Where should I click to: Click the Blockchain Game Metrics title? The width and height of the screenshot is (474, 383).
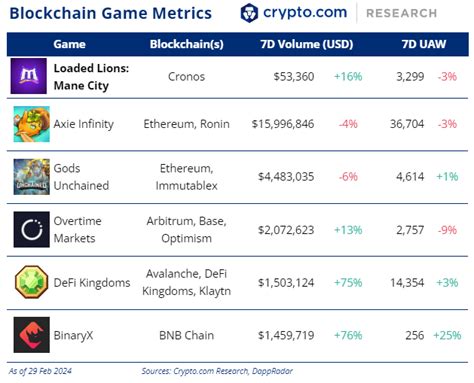(111, 13)
